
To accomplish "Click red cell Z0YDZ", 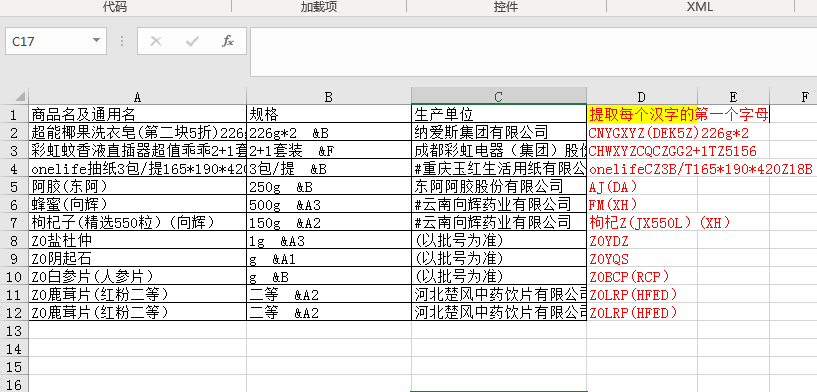I will (x=642, y=241).
